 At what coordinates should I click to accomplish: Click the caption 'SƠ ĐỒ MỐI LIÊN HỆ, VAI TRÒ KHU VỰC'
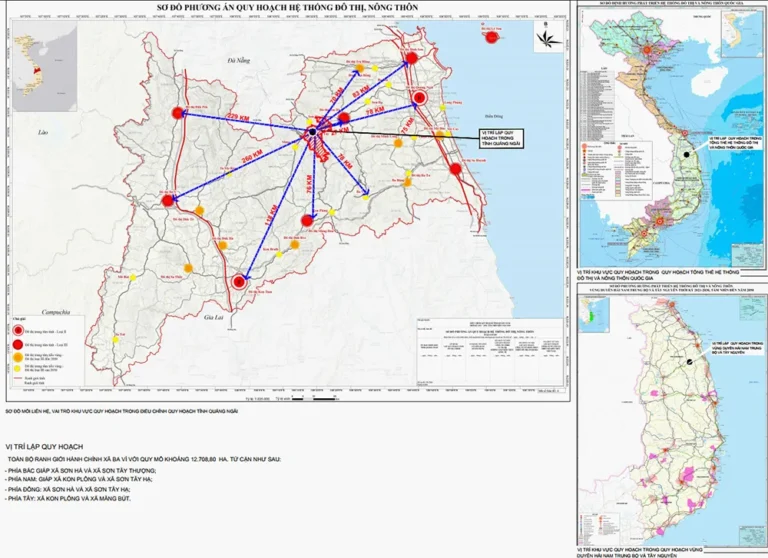click(x=121, y=412)
